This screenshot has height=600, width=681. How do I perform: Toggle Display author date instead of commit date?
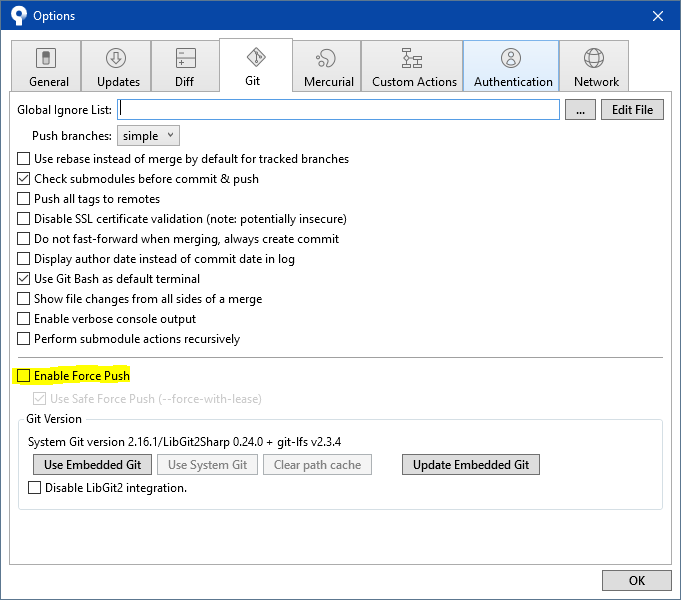point(23,259)
